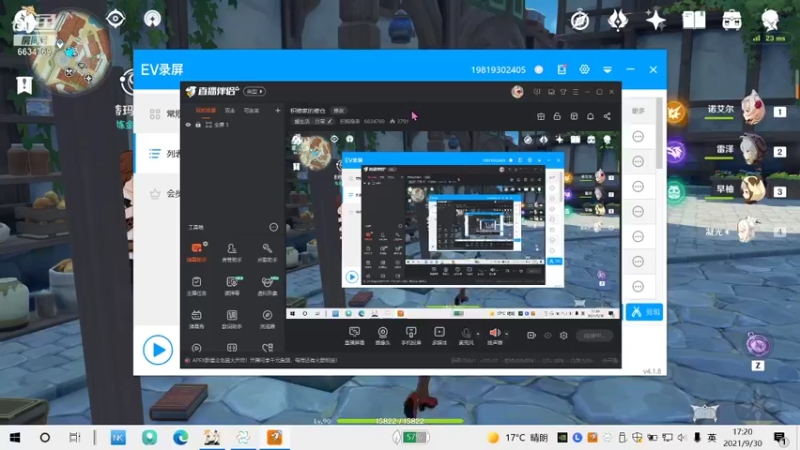
Task: Open the streamer tasks checklist tool
Action: pyautogui.click(x=196, y=286)
